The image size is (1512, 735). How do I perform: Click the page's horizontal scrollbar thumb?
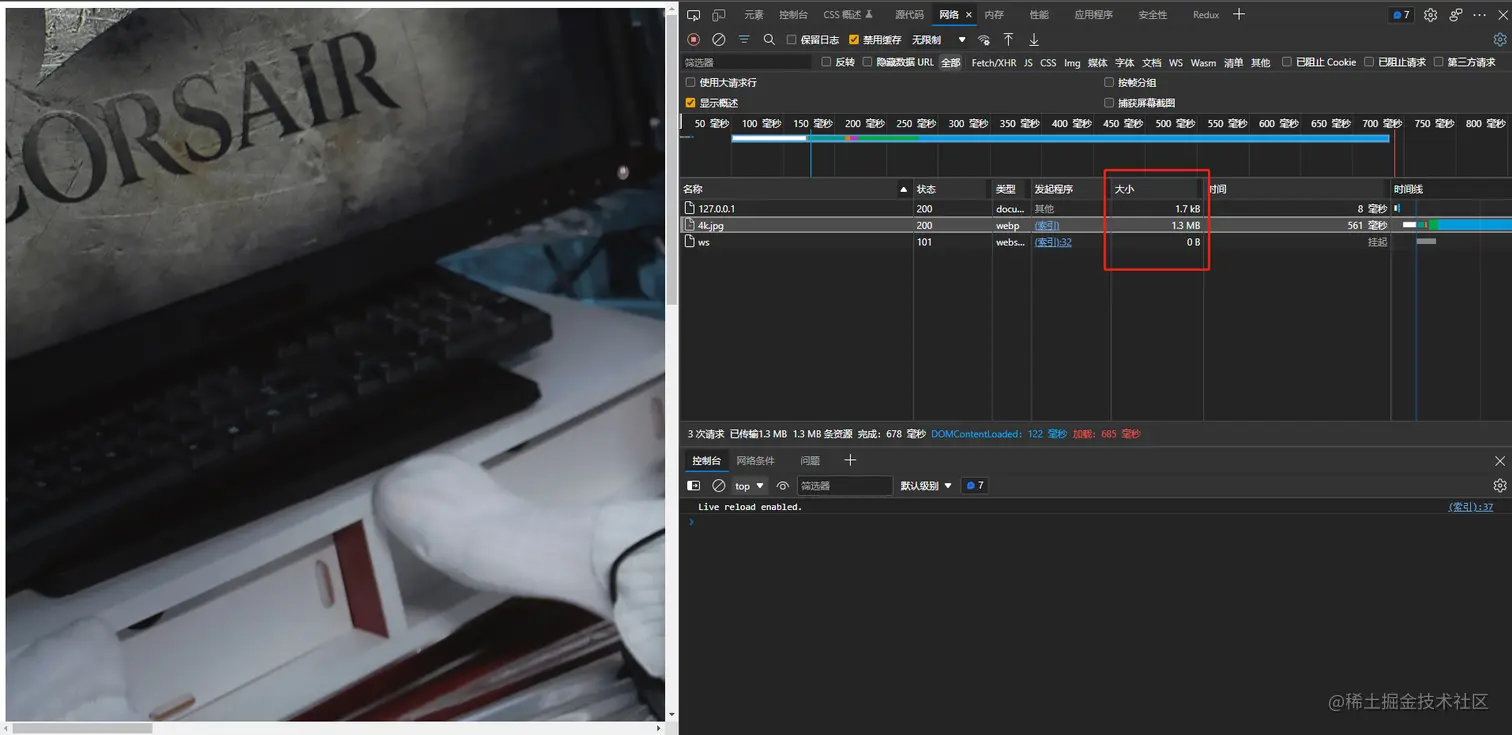coord(82,728)
